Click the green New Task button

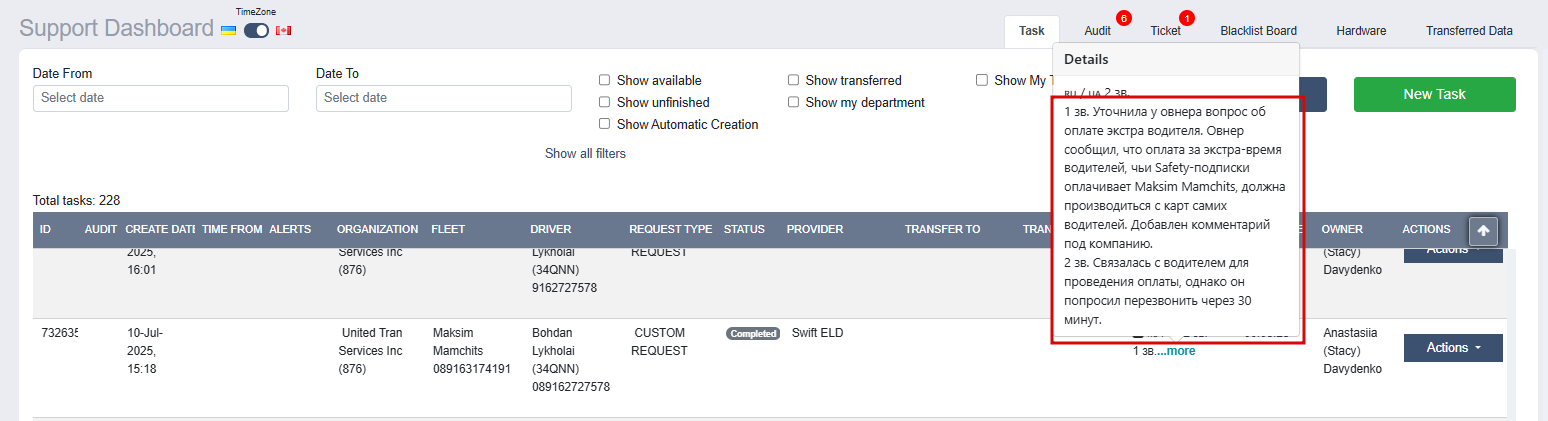(1434, 94)
